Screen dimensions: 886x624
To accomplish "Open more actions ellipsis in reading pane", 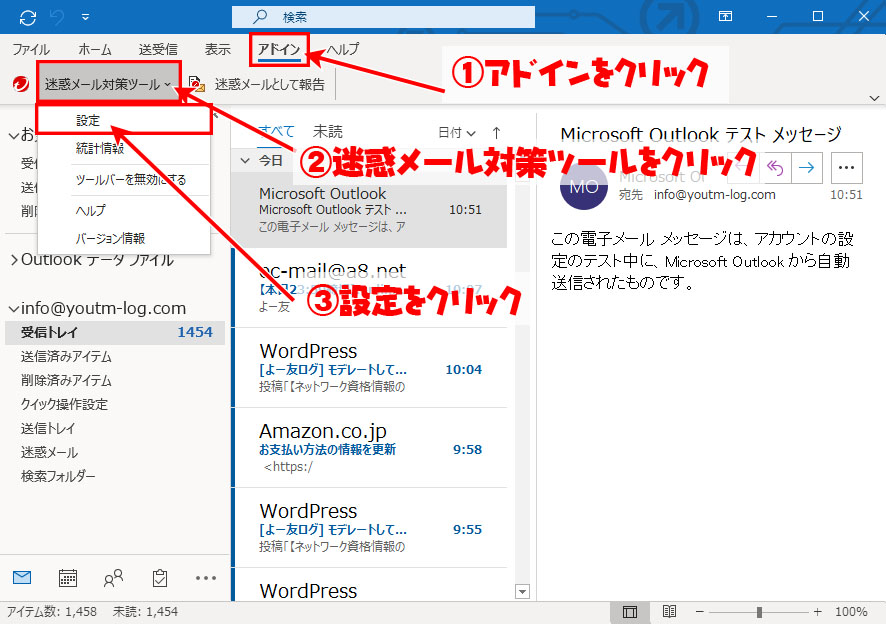I will tap(846, 167).
